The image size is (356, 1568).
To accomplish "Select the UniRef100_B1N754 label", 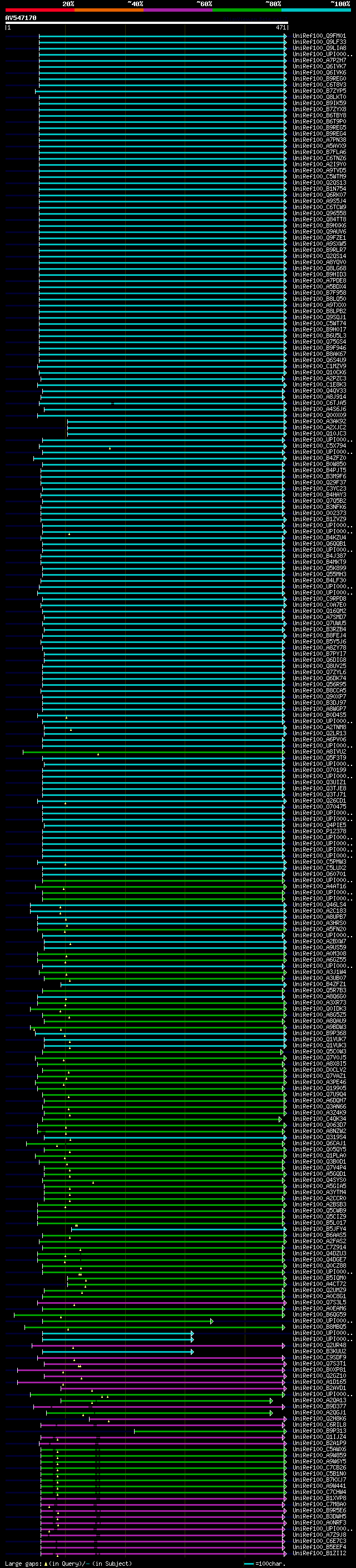I will coord(319,189).
